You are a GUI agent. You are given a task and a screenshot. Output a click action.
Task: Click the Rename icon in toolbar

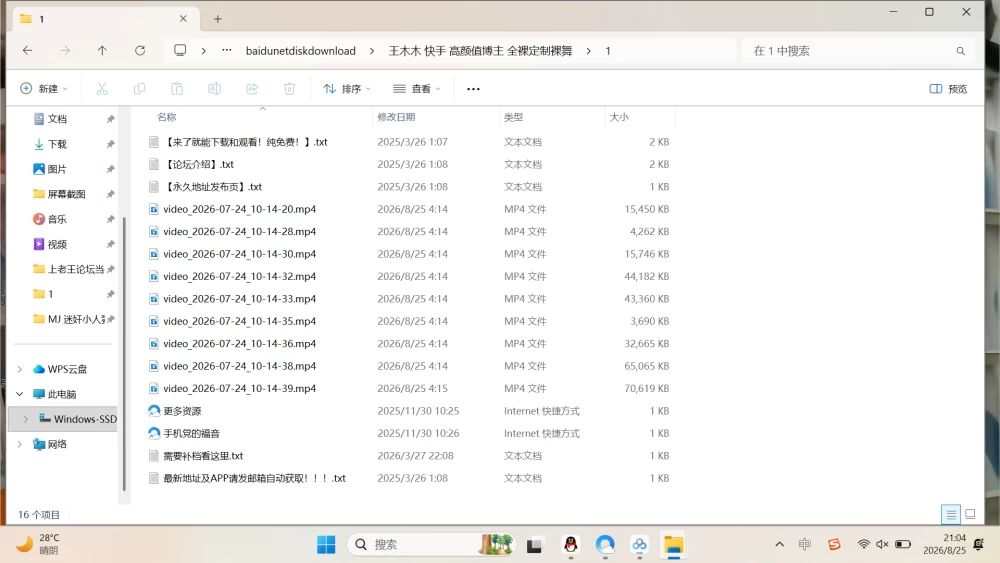(214, 89)
